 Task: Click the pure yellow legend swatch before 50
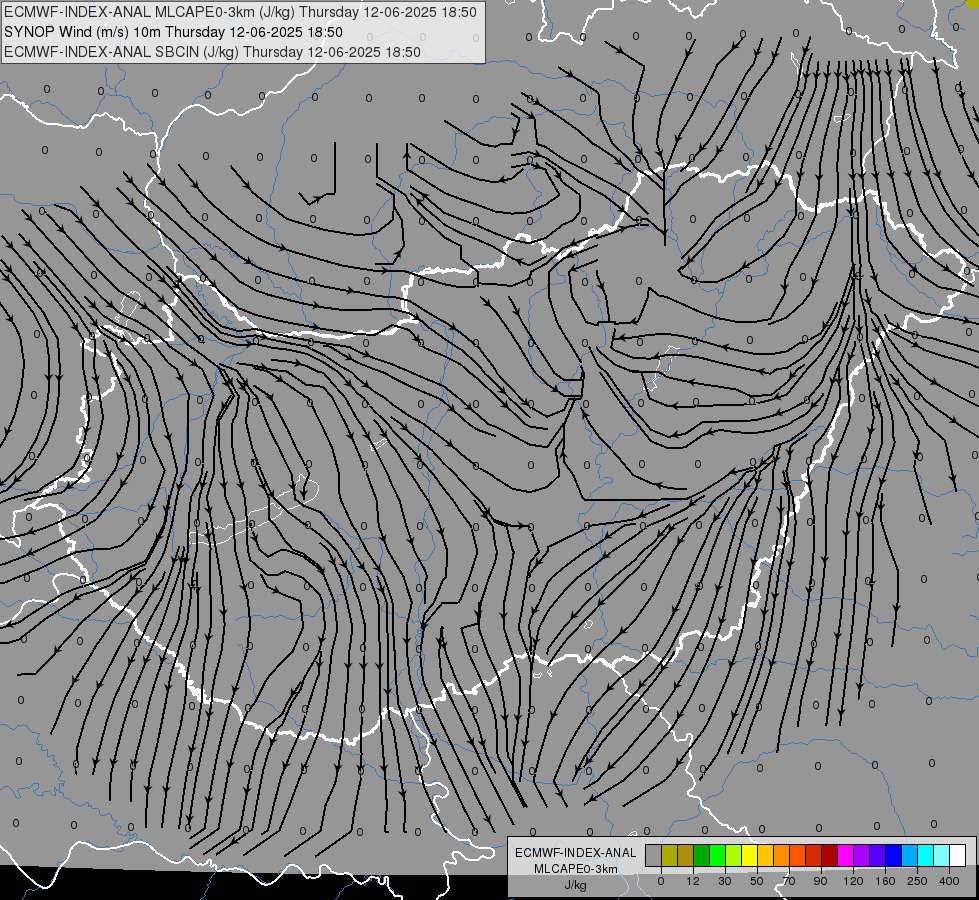click(x=750, y=855)
